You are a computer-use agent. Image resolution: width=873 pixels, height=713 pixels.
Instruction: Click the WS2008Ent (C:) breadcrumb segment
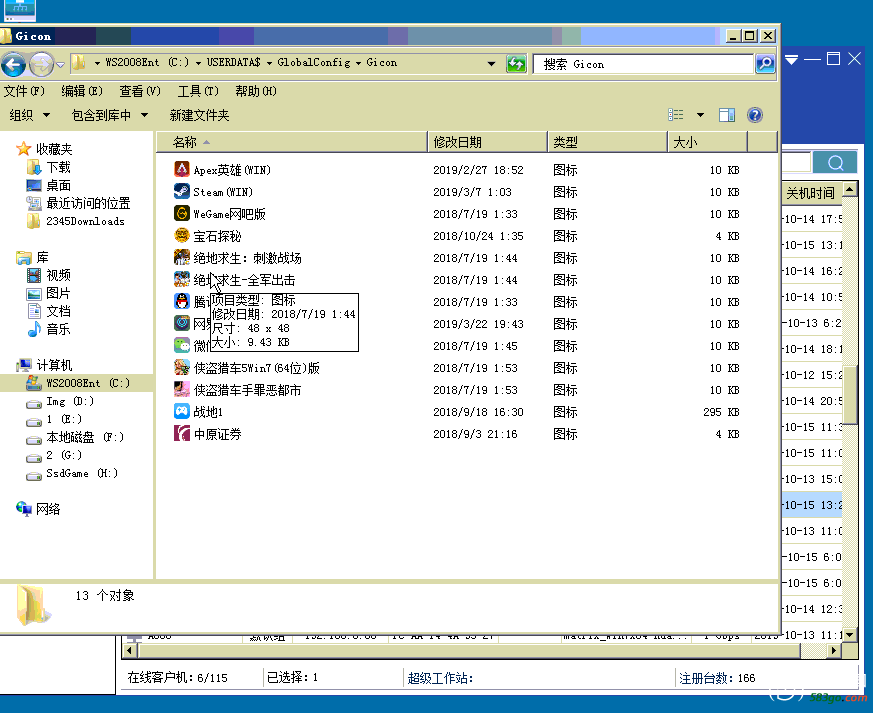coord(147,62)
